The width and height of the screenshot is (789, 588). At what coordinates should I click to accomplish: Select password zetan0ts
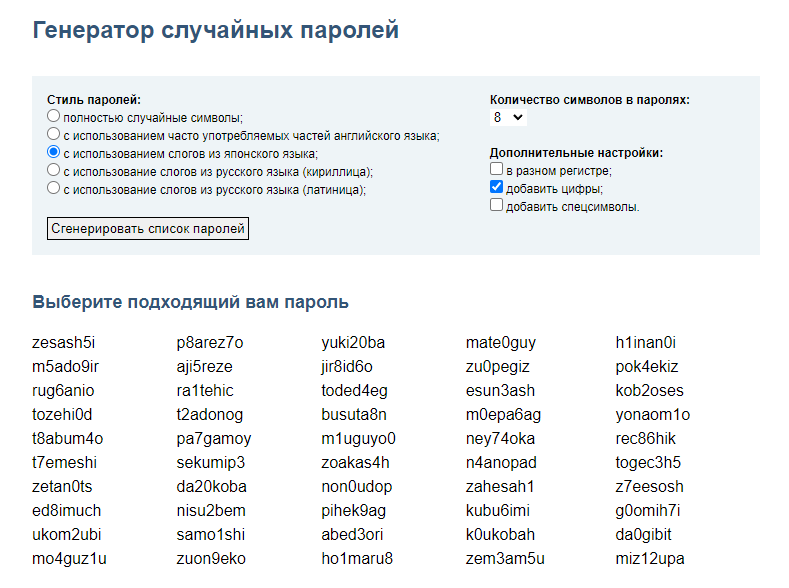[62, 487]
